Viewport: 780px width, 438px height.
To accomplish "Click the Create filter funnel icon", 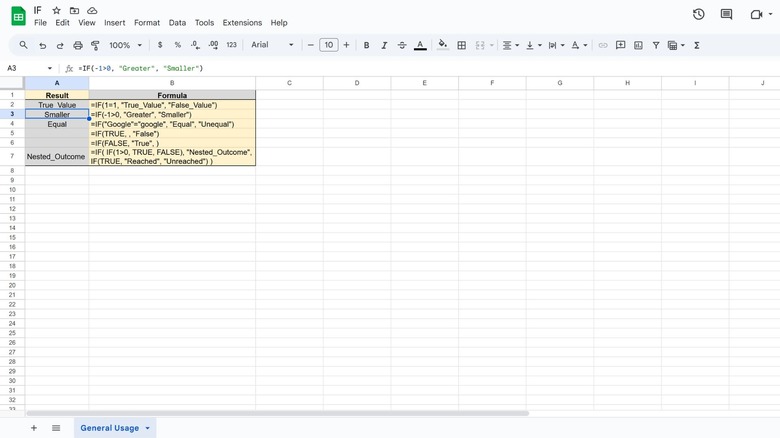I will (656, 45).
